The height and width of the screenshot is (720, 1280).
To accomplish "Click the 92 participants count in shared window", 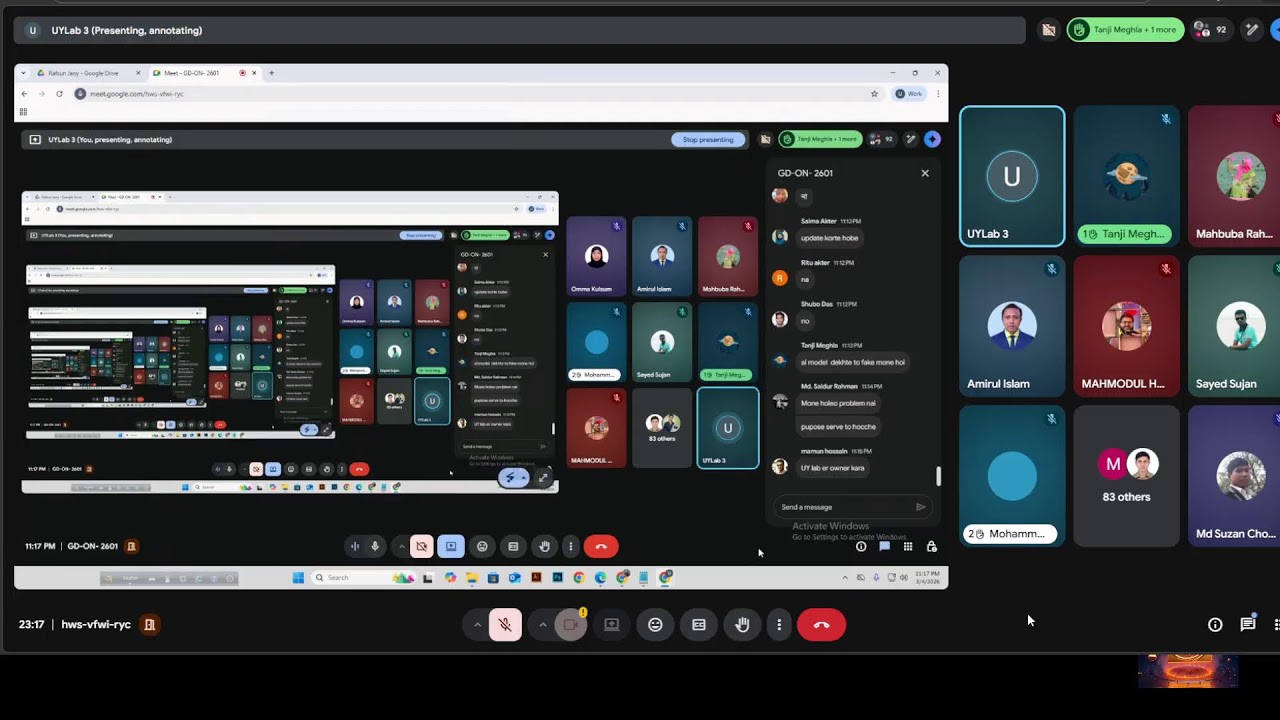I will [x=881, y=140].
